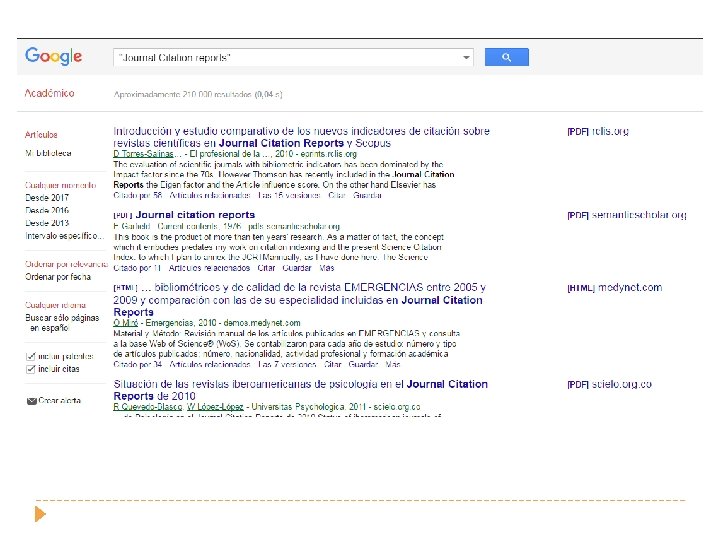Open Mi biblioteca in the sidebar
Screen dimensions: 720x540
(x=48, y=153)
